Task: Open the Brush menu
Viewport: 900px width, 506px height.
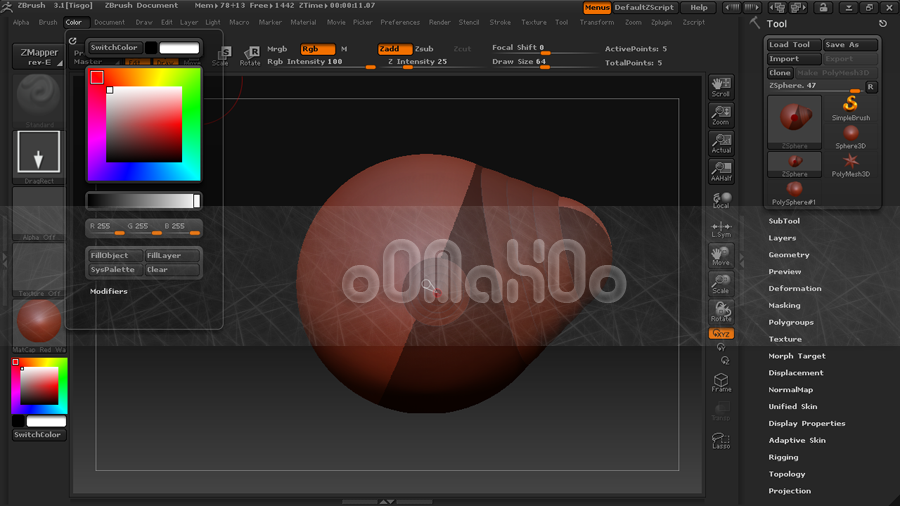Action: pos(48,22)
